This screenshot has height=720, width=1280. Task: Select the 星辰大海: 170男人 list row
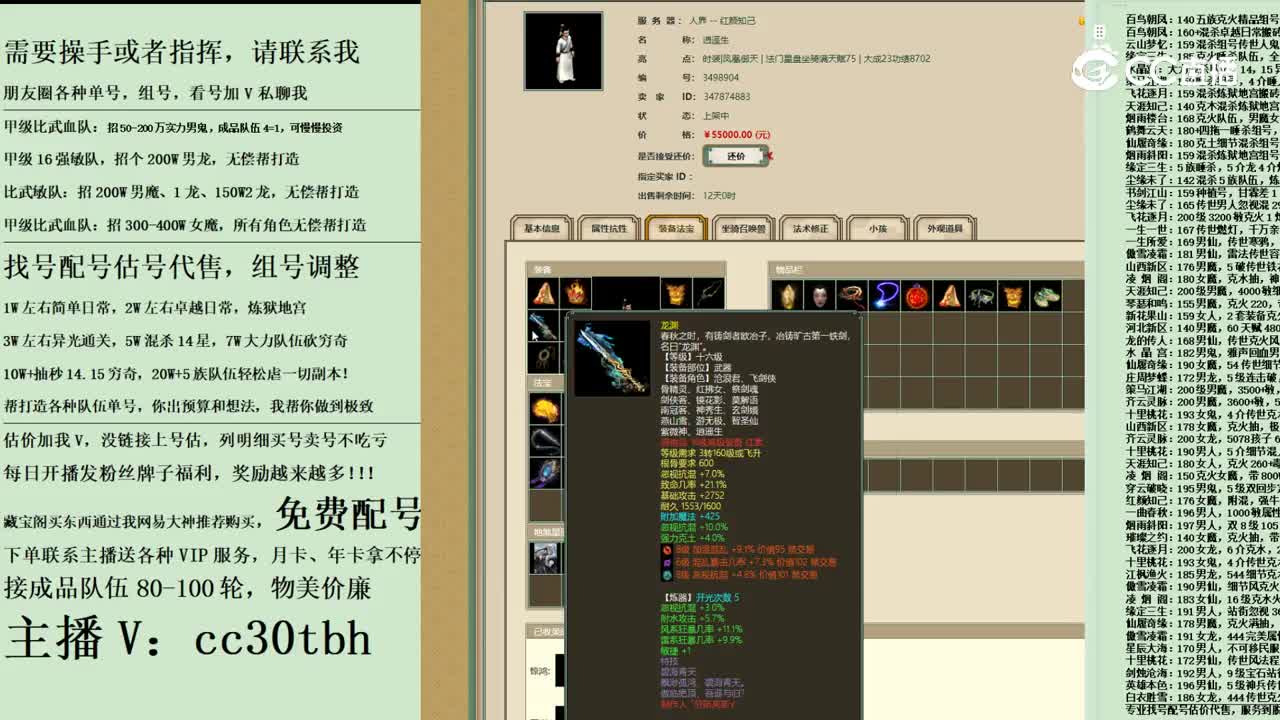(x=1202, y=649)
